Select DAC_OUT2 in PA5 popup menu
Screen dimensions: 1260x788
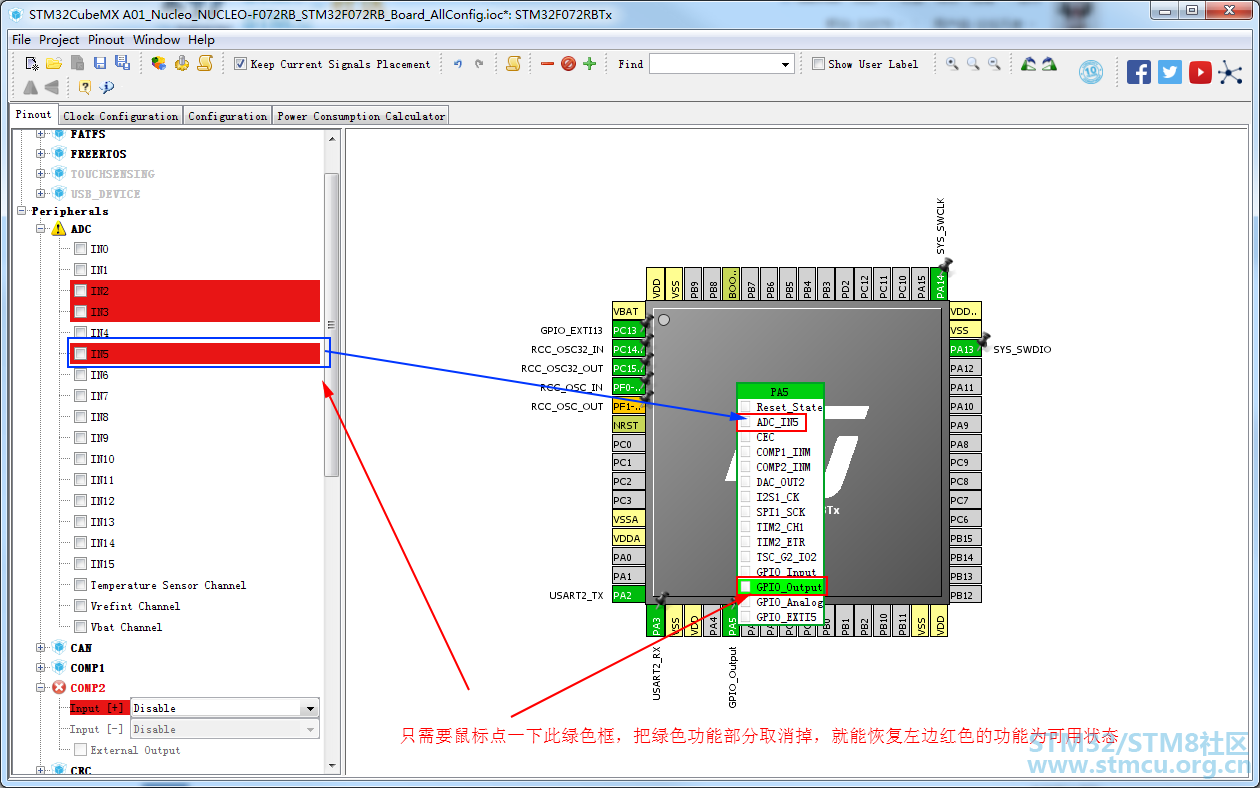pyautogui.click(x=780, y=482)
